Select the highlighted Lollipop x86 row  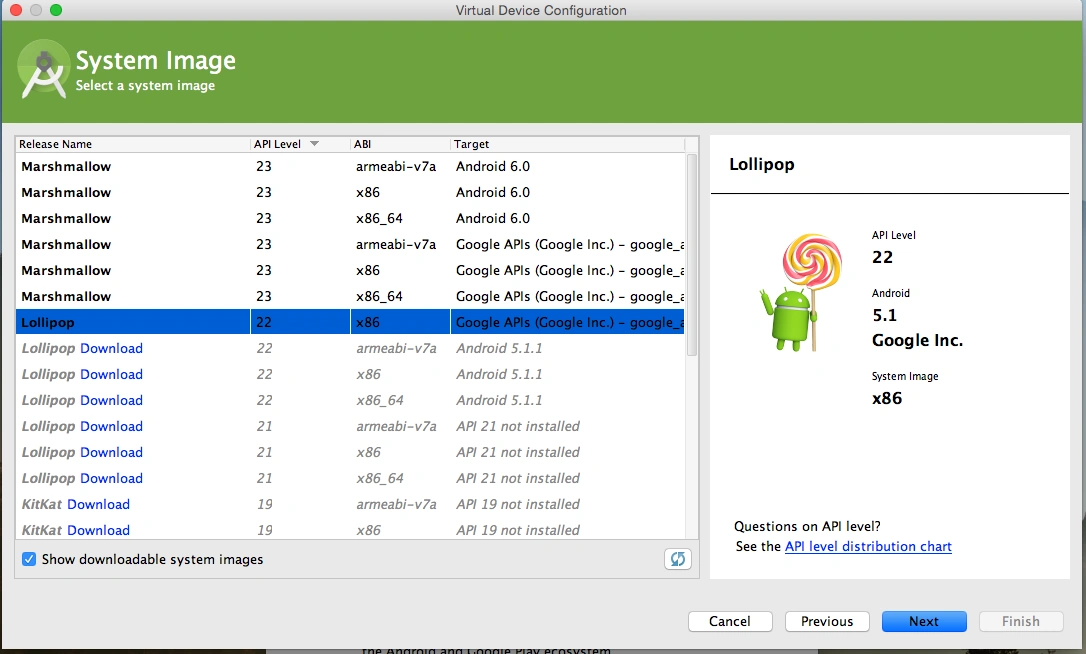coord(350,322)
